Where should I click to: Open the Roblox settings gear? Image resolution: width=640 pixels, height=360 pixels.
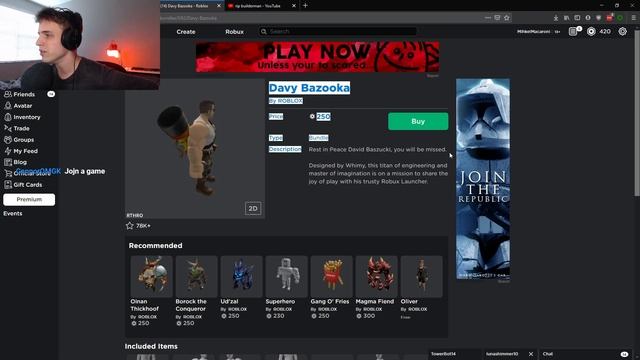click(622, 31)
